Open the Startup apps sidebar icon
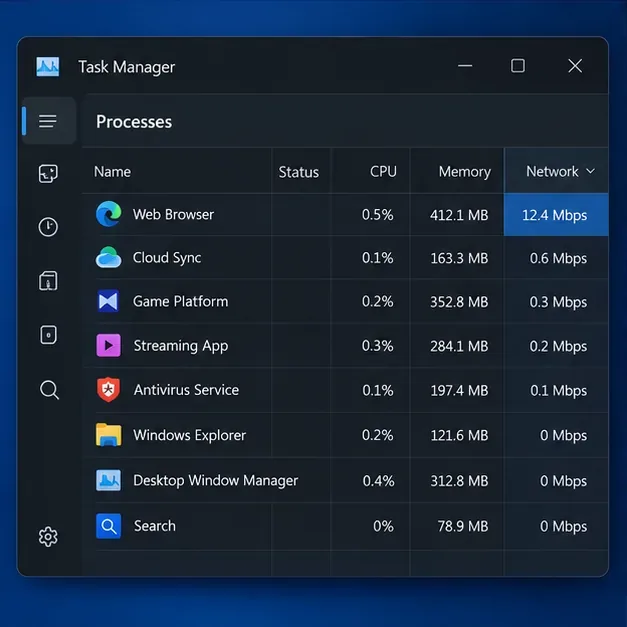 (x=48, y=281)
